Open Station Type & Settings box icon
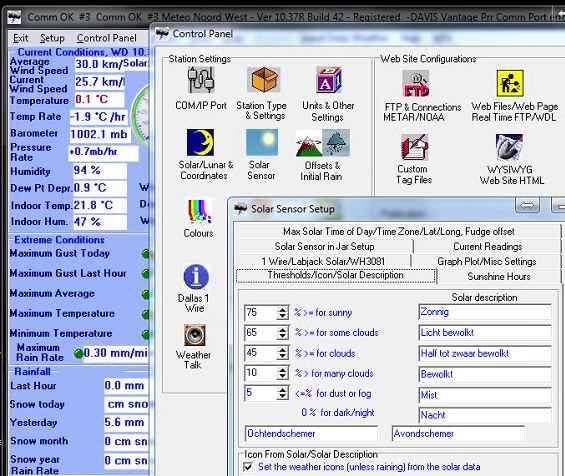Image resolution: width=565 pixels, height=476 pixels. click(264, 80)
